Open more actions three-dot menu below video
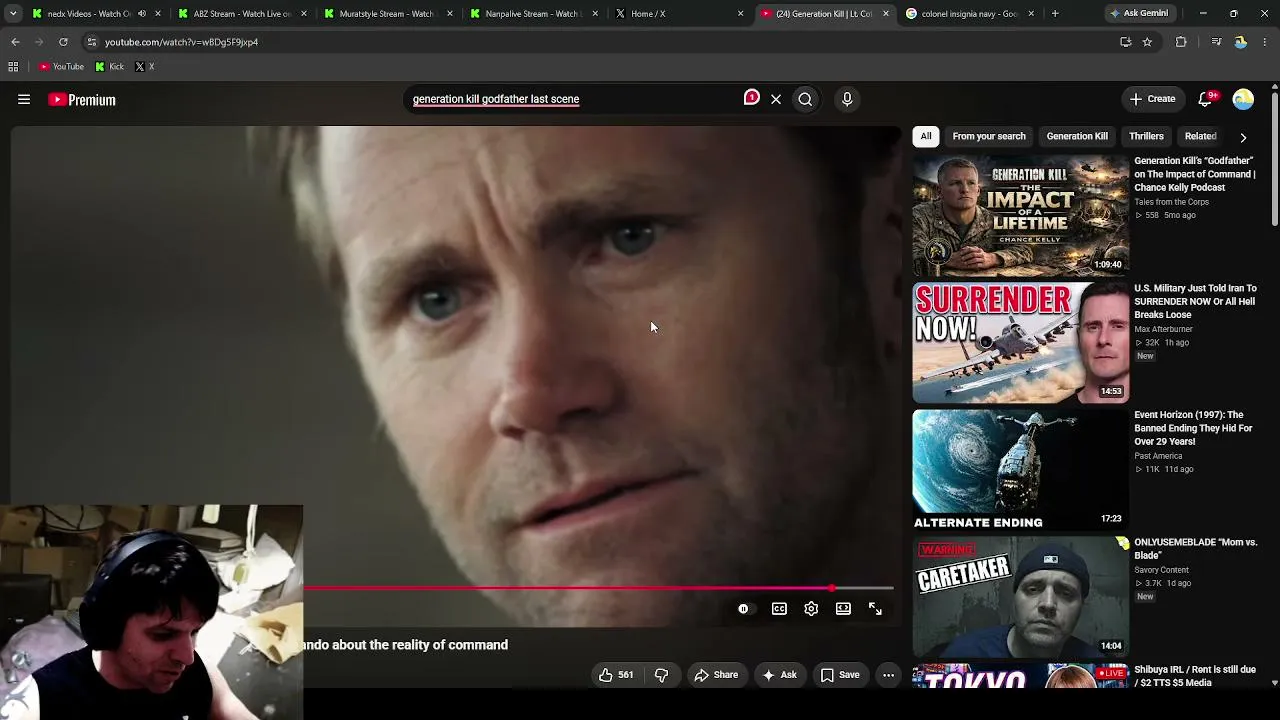 [x=888, y=675]
